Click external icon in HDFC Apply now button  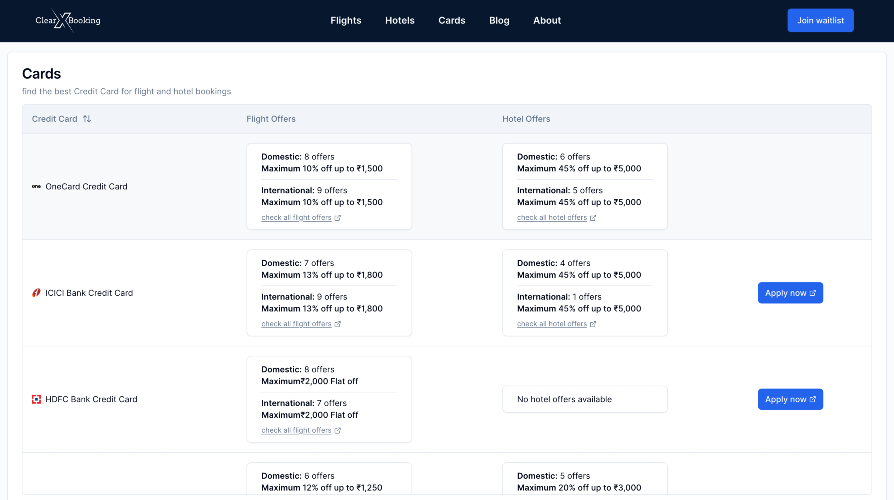812,399
